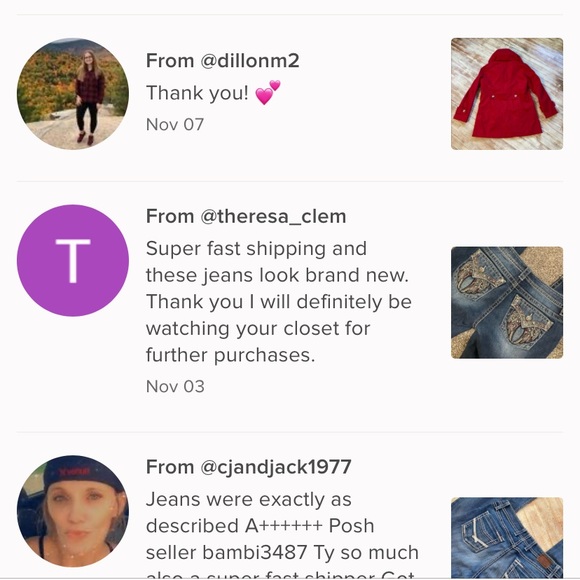Visit the @dillonm2 username link
The width and height of the screenshot is (580, 580).
click(x=250, y=61)
